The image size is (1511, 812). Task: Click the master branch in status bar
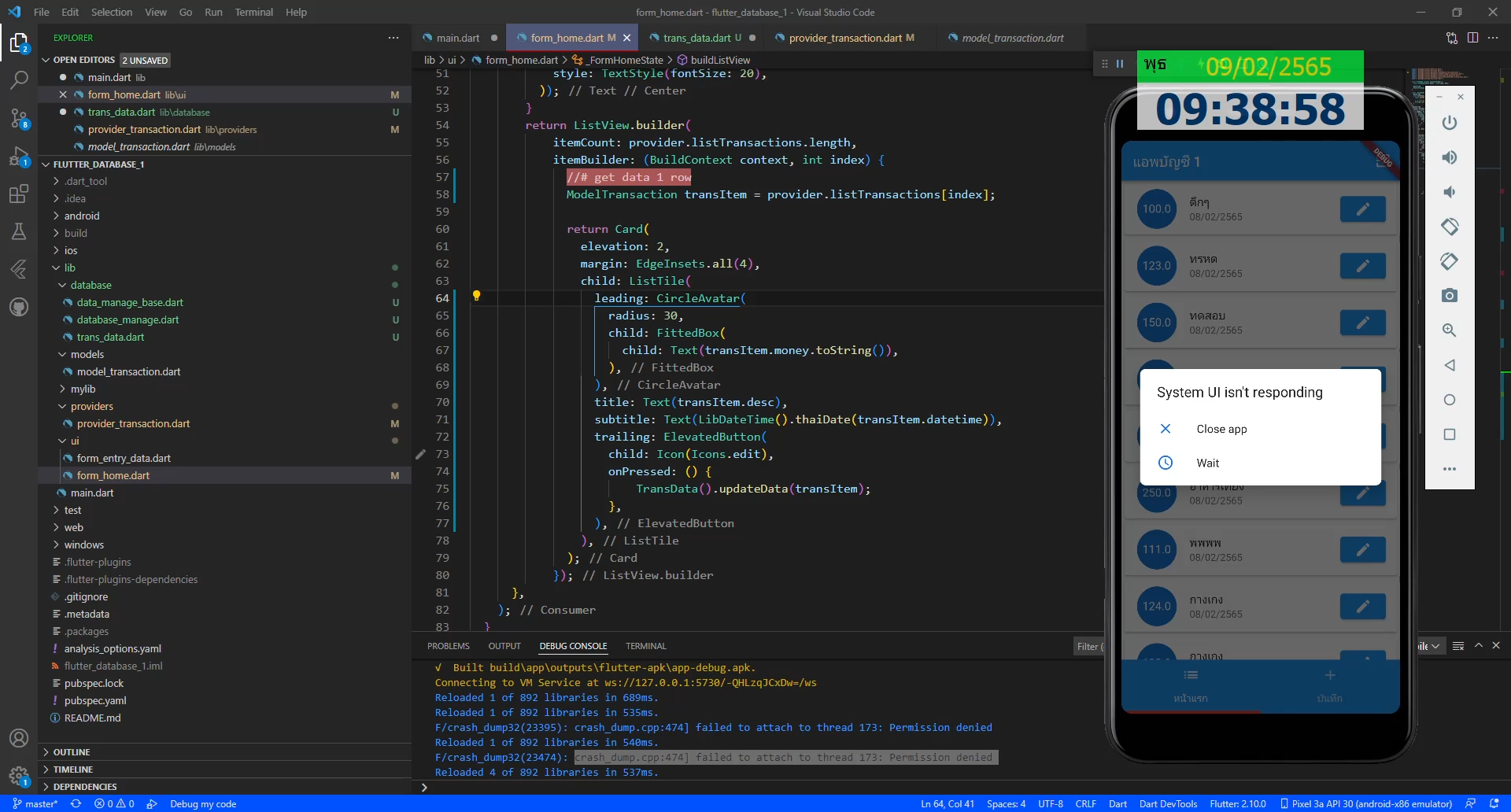click(35, 803)
